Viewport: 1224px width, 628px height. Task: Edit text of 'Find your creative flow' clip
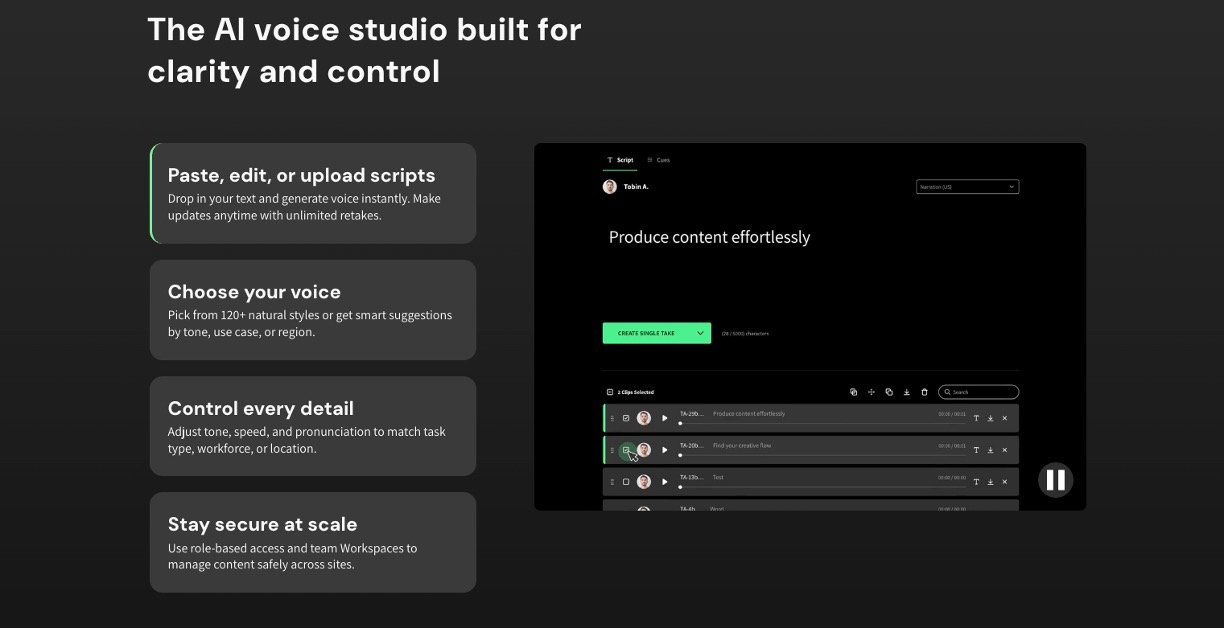[976, 450]
